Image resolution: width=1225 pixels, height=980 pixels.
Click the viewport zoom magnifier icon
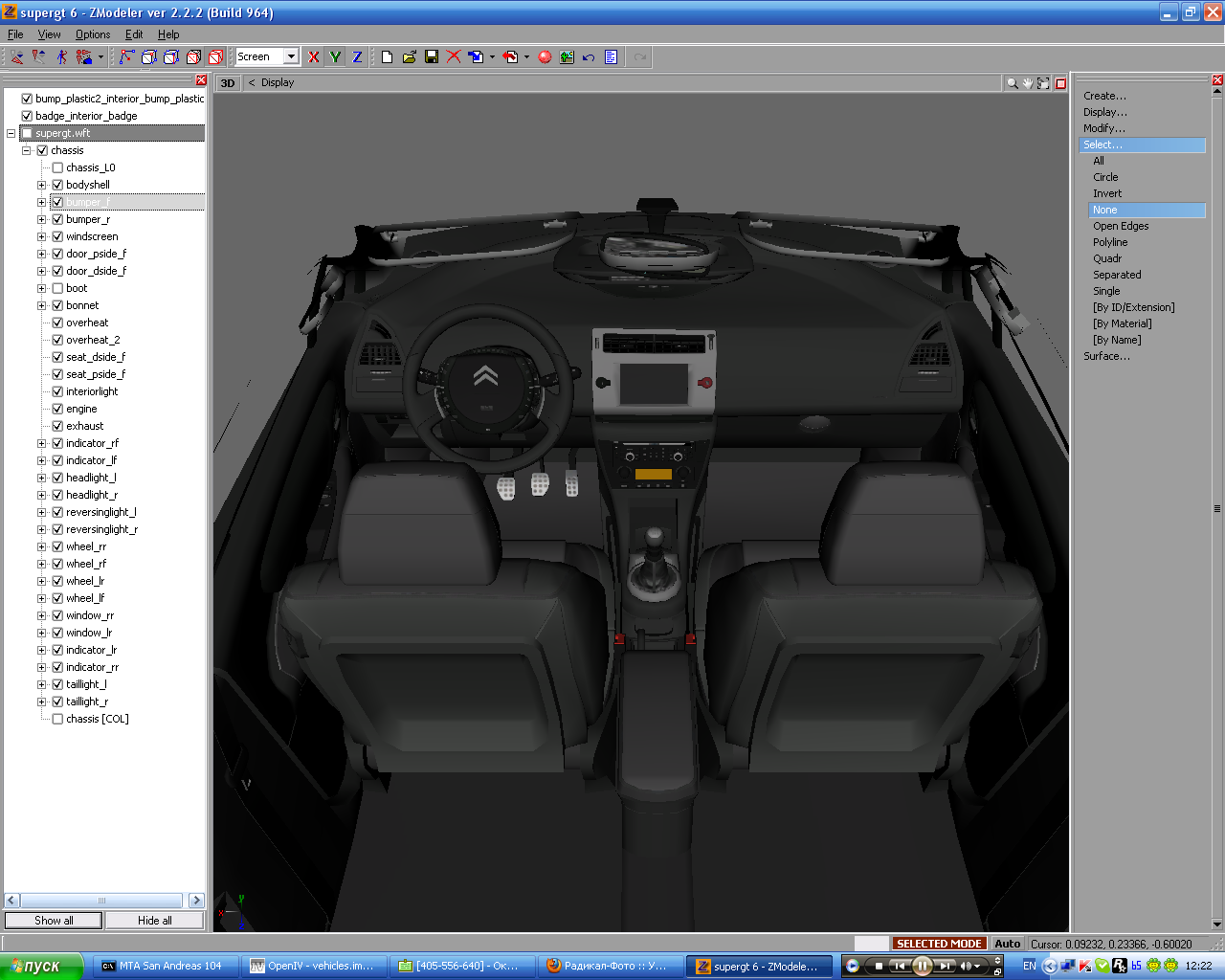coord(1012,83)
